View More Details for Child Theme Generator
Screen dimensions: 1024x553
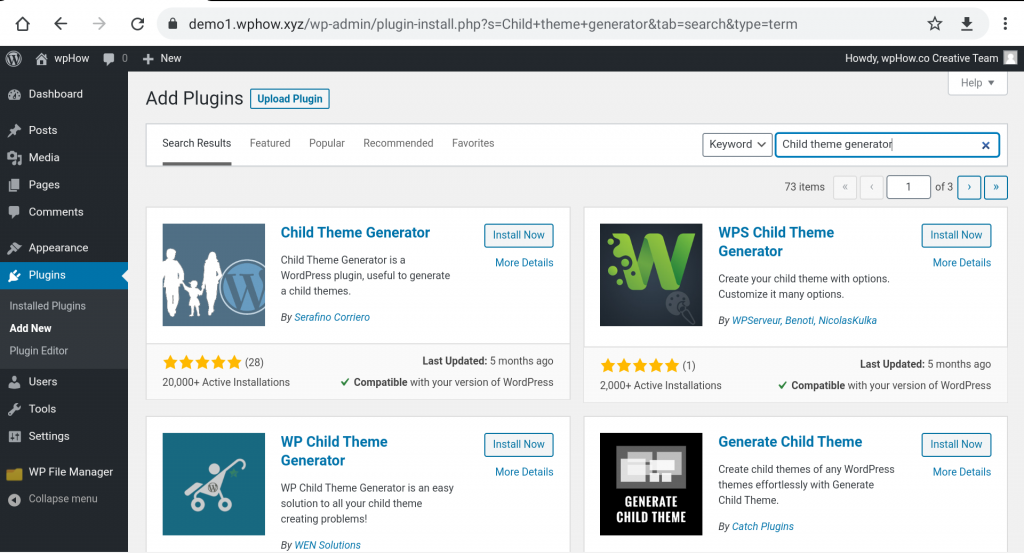524,262
